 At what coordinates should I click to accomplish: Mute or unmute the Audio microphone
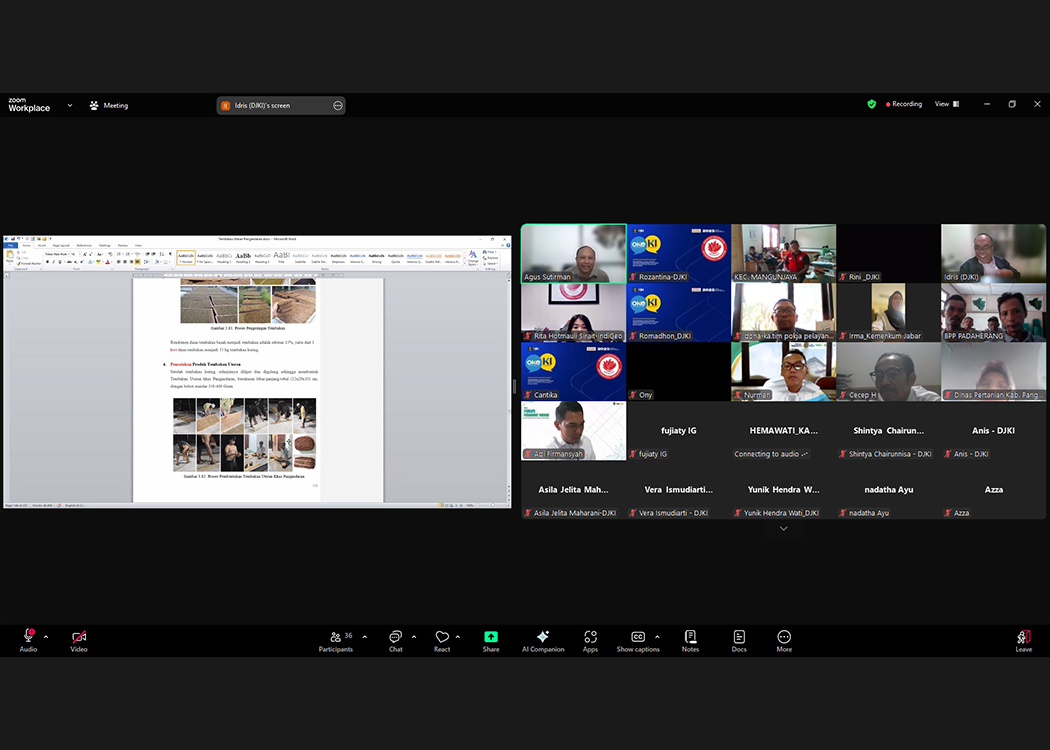pos(28,640)
